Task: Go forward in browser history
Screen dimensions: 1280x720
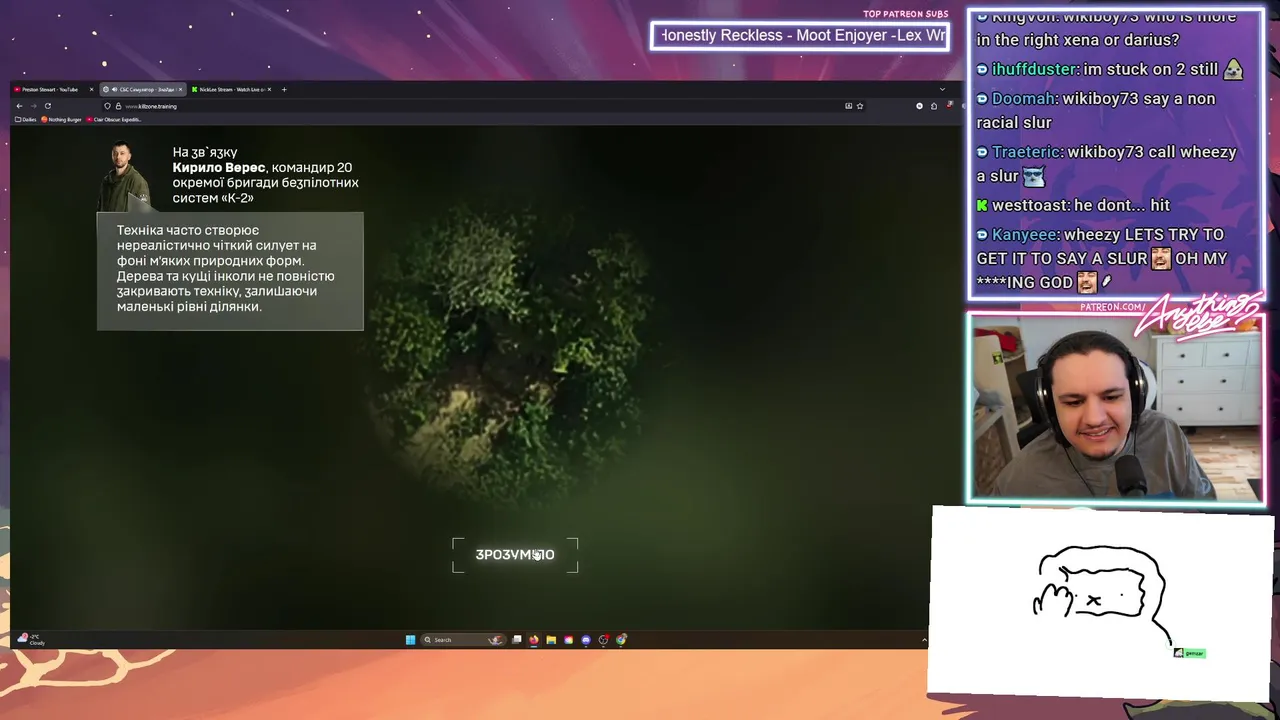Action: point(33,106)
